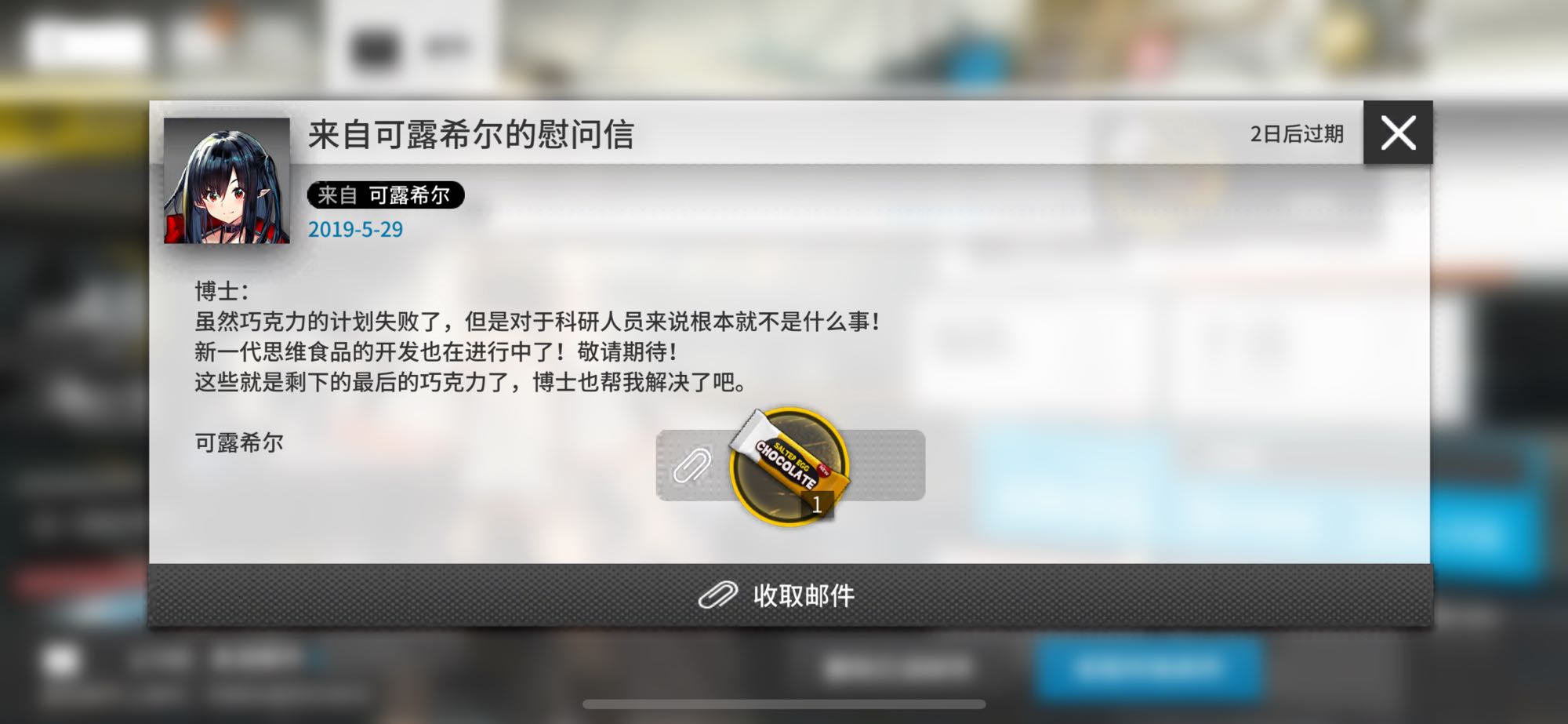Tap the quantity badge 1 on the chocolate
The height and width of the screenshot is (724, 1568).
[816, 504]
